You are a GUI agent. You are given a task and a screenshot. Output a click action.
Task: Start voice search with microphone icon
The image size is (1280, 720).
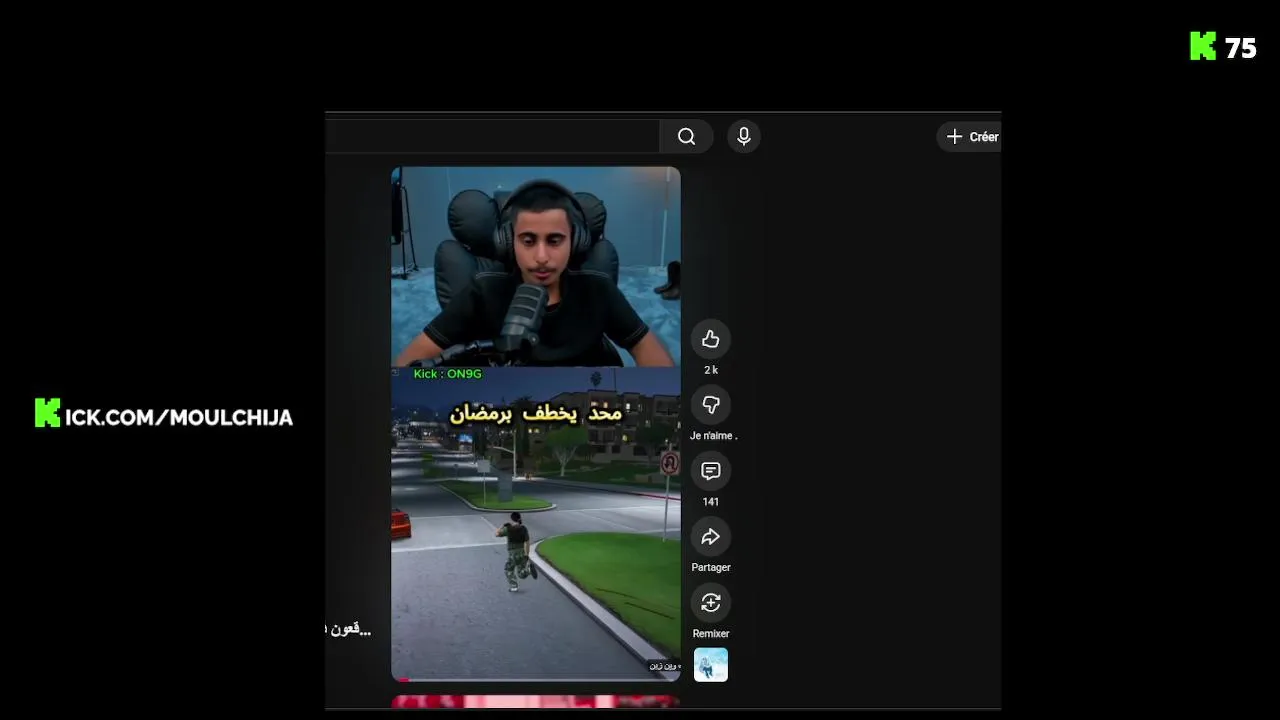click(x=743, y=137)
